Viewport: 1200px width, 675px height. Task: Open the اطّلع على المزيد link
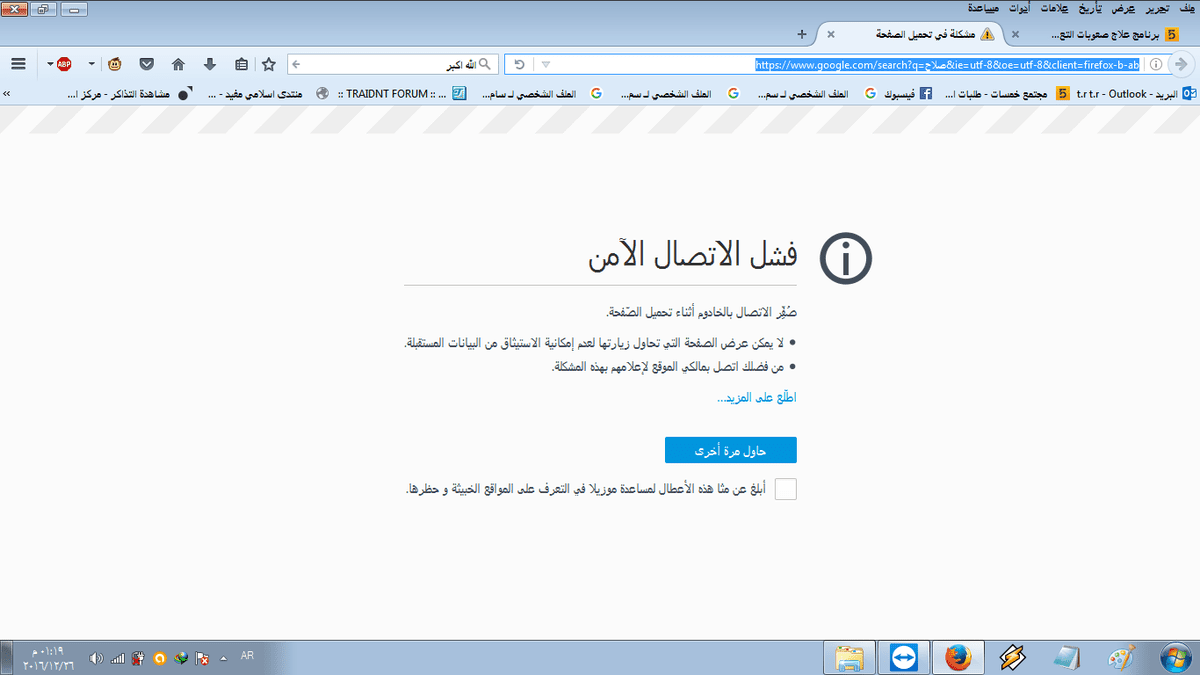click(x=756, y=397)
